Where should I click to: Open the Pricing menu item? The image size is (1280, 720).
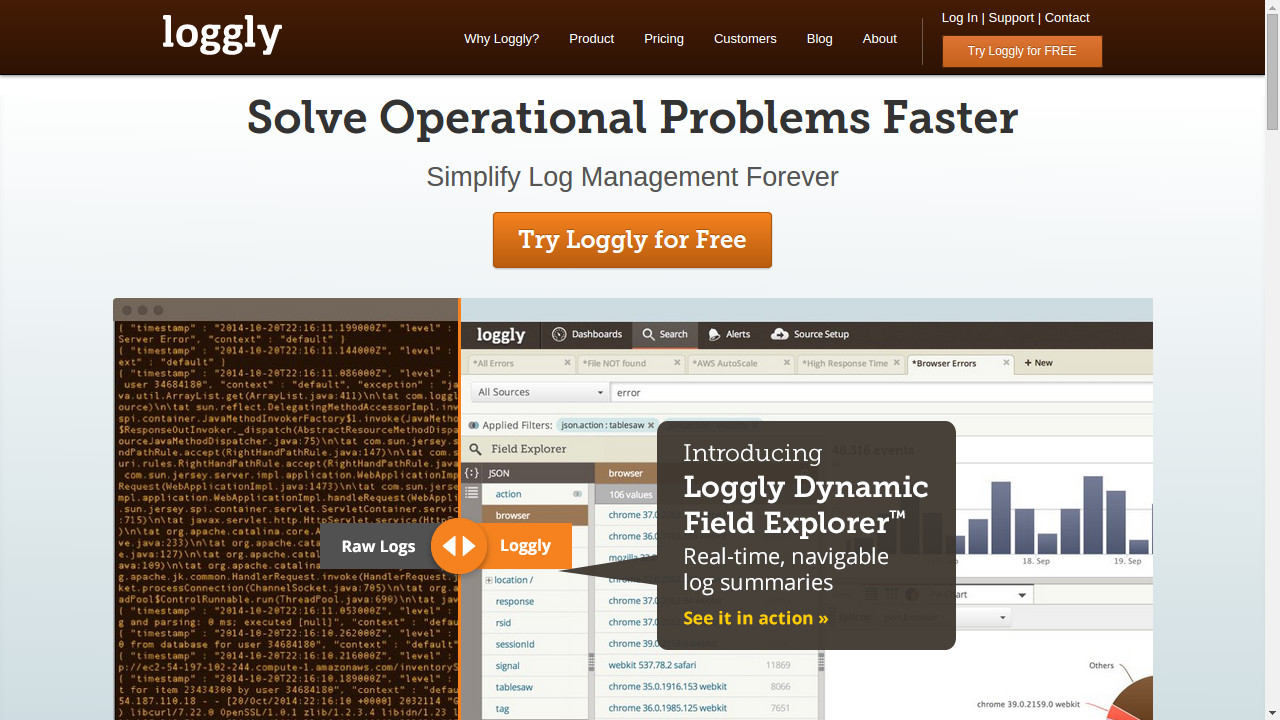664,39
